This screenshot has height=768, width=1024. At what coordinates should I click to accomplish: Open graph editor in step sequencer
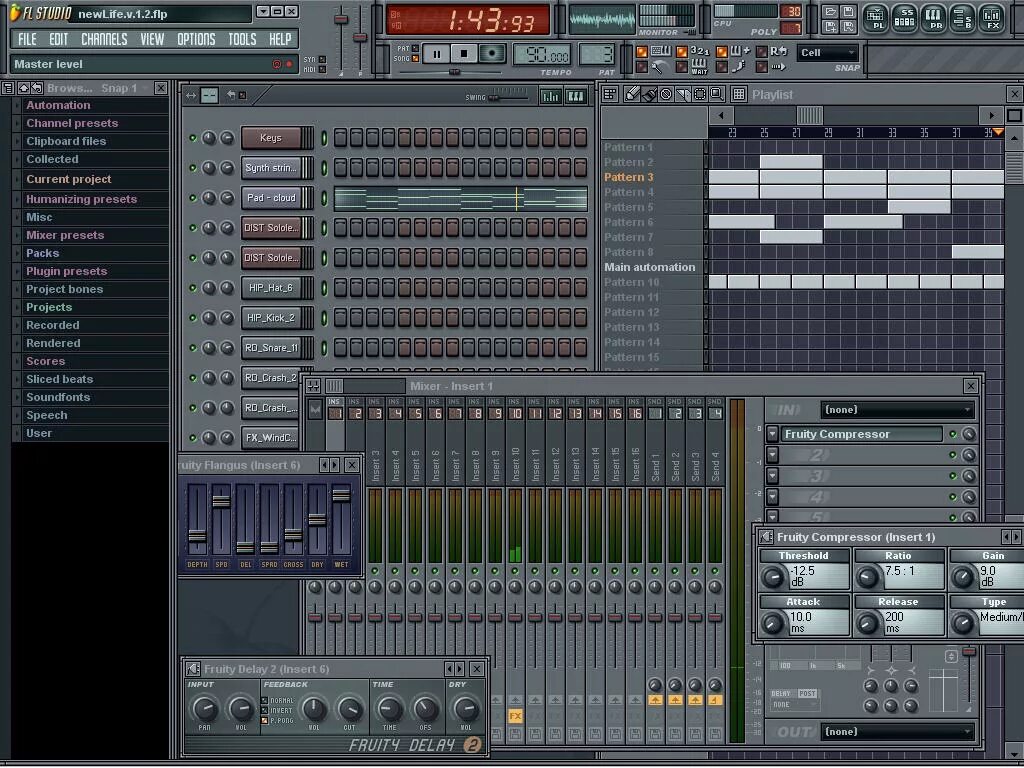coord(551,97)
